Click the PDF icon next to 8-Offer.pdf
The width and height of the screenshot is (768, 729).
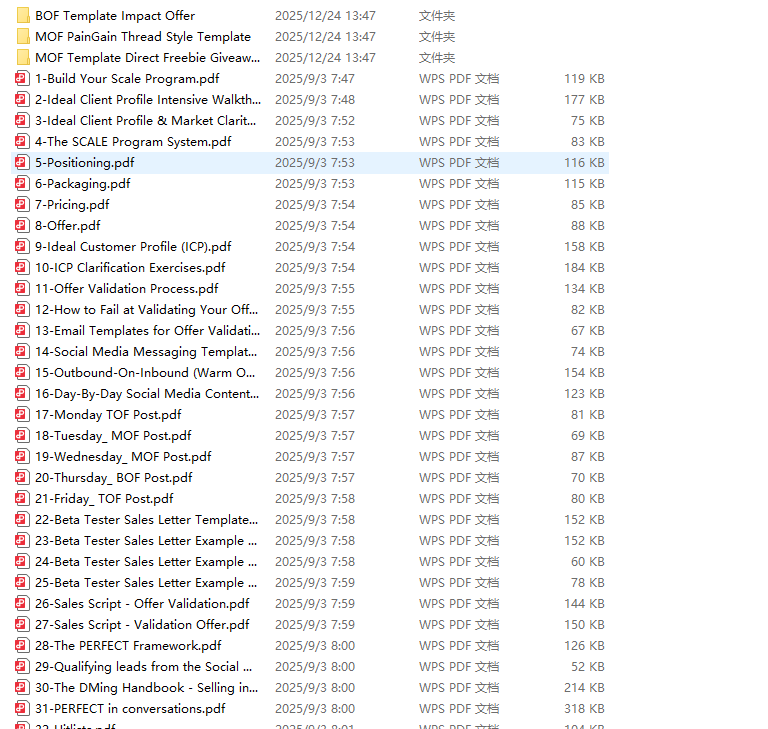tap(23, 226)
